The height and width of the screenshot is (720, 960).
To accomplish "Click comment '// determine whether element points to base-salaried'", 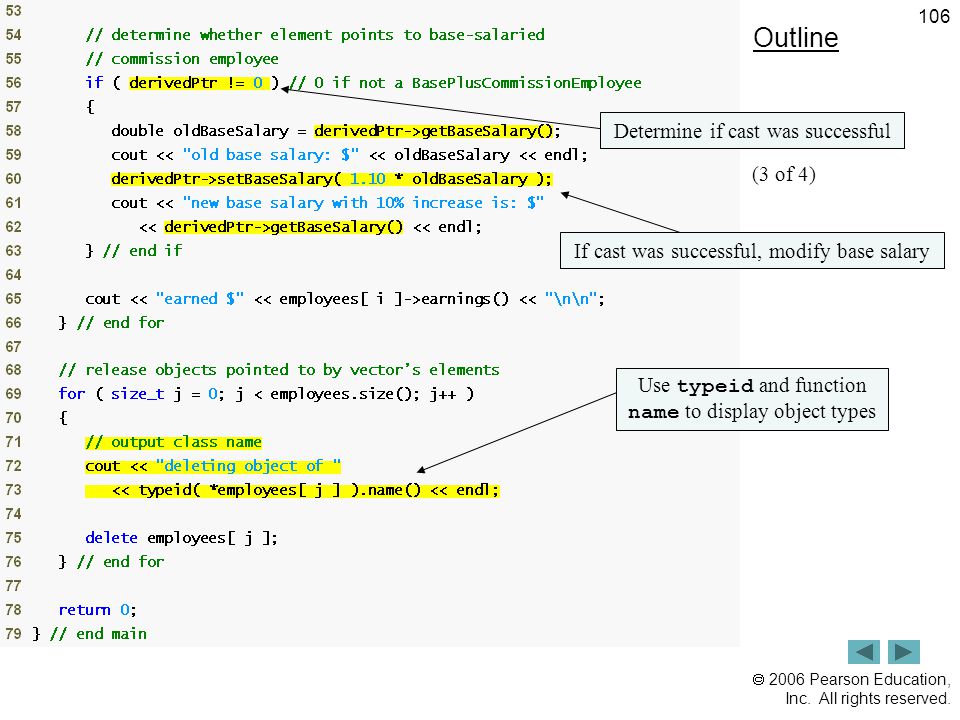I will pos(315,35).
